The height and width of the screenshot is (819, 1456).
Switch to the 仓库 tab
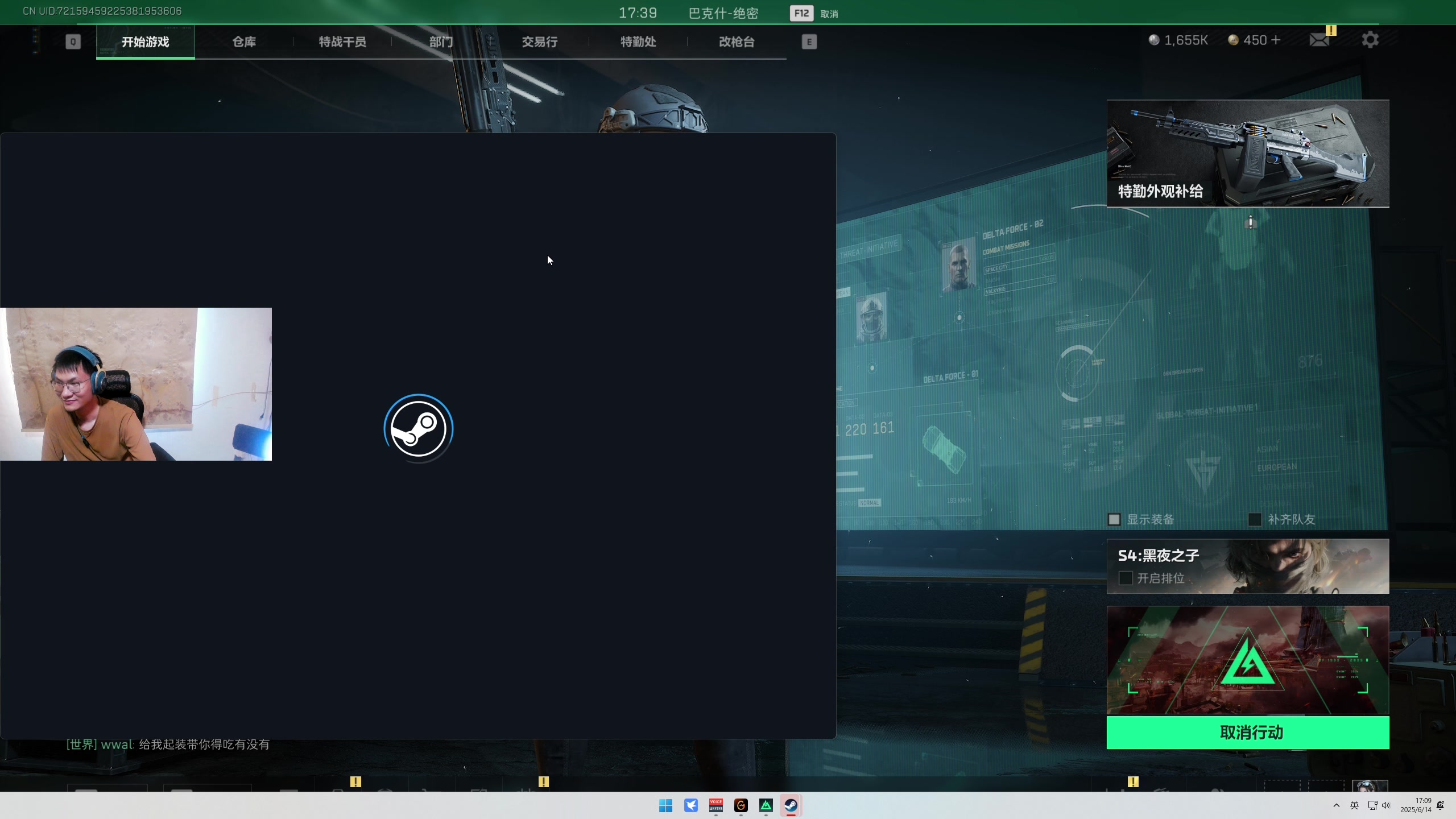pos(244,42)
